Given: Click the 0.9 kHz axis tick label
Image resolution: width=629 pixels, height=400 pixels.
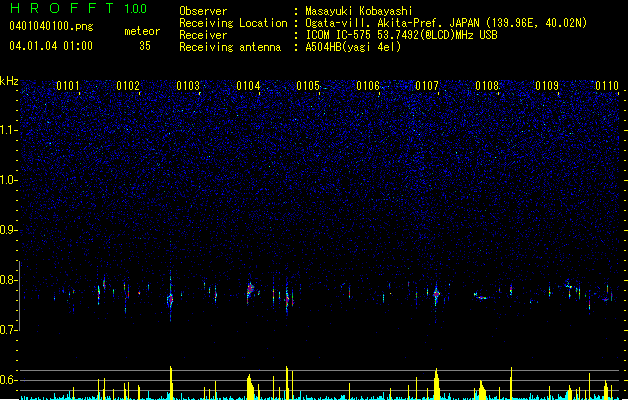Looking at the screenshot, I should tap(9, 230).
